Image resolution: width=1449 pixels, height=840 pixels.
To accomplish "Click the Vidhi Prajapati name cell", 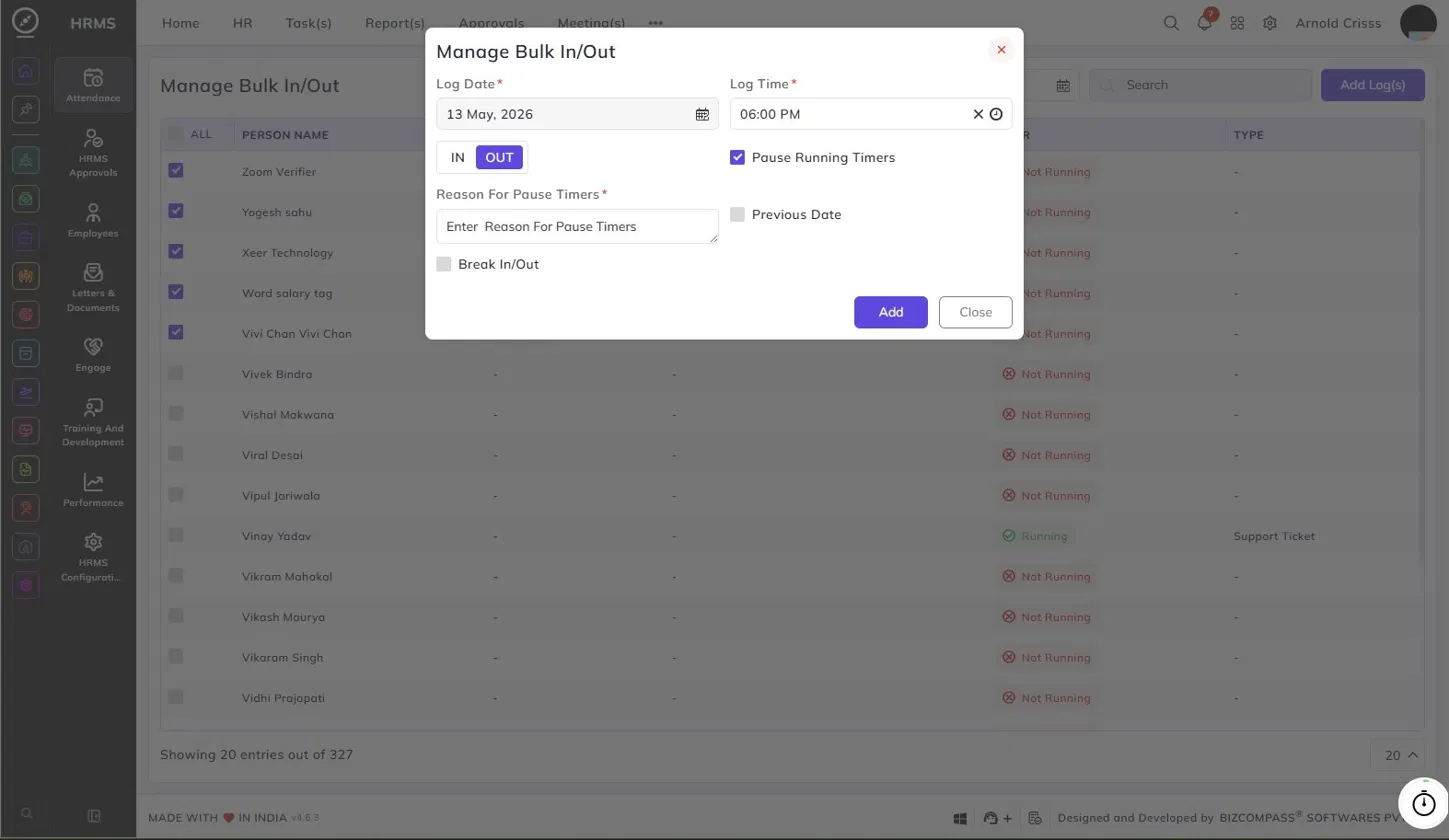I will tap(283, 698).
